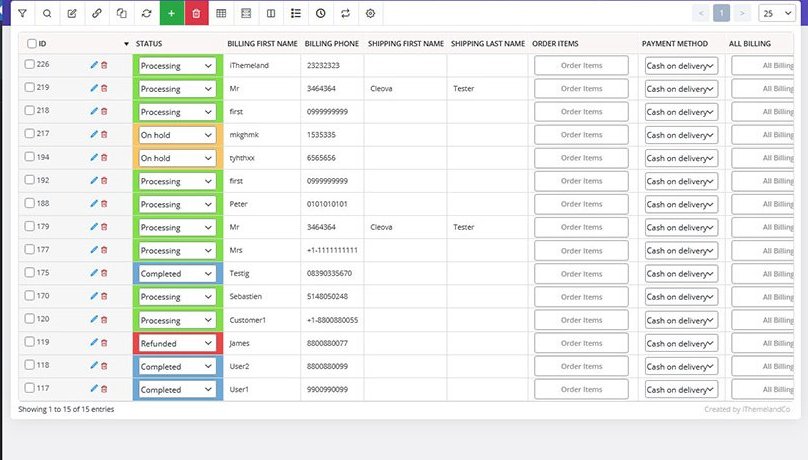Open Order Items button for order 226

581,65
